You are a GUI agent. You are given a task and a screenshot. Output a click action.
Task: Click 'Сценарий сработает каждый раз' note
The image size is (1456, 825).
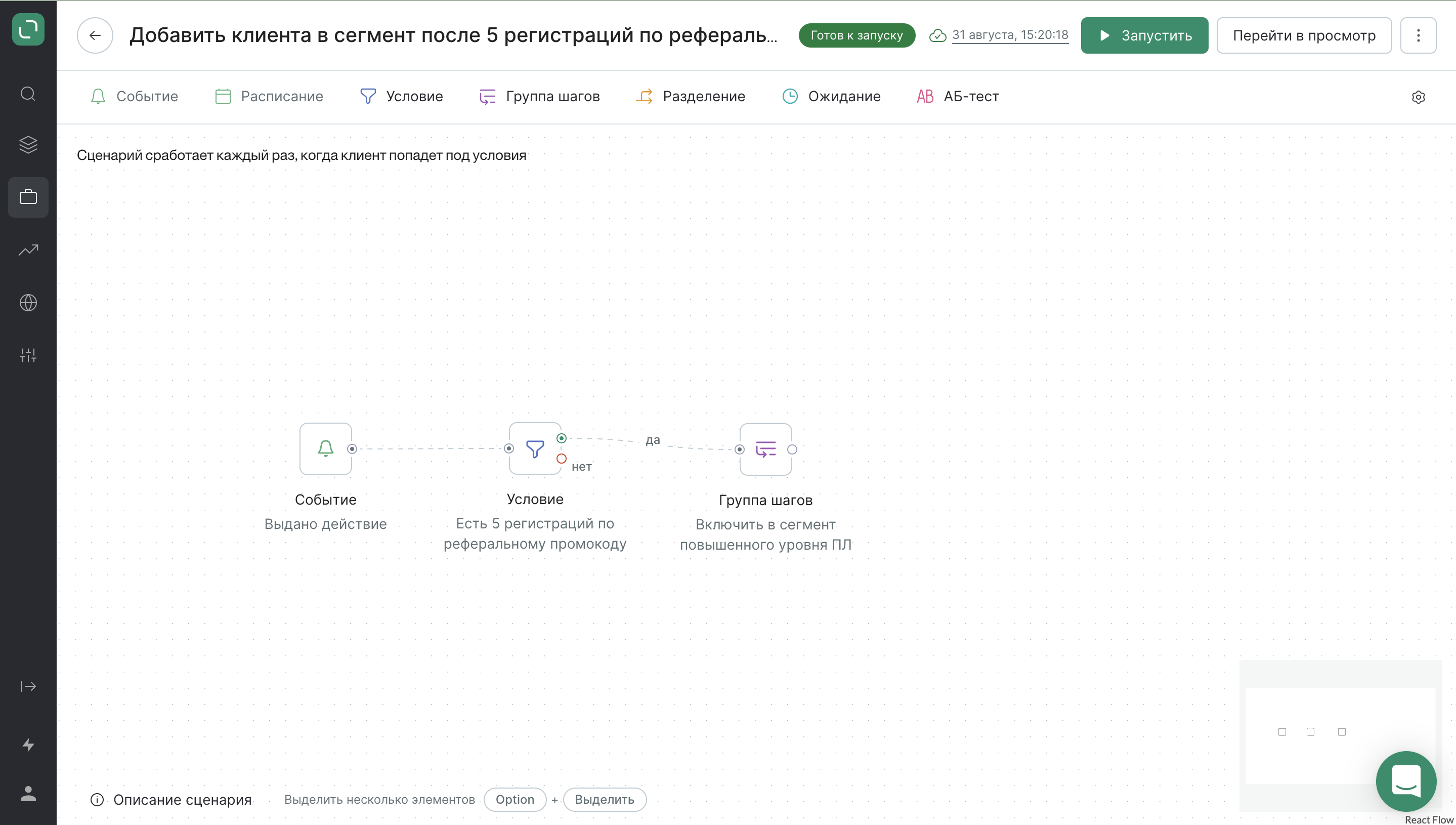[x=302, y=155]
